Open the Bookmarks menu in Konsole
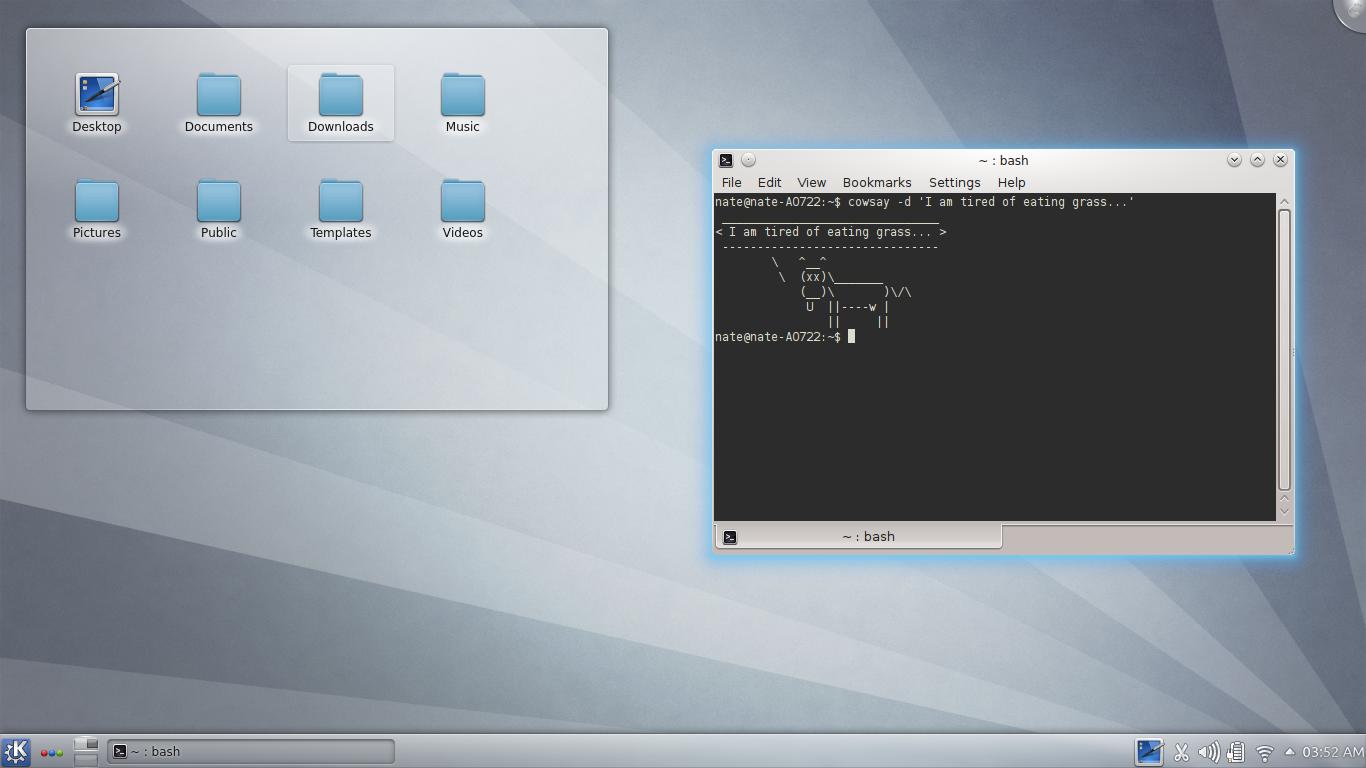 tap(877, 183)
